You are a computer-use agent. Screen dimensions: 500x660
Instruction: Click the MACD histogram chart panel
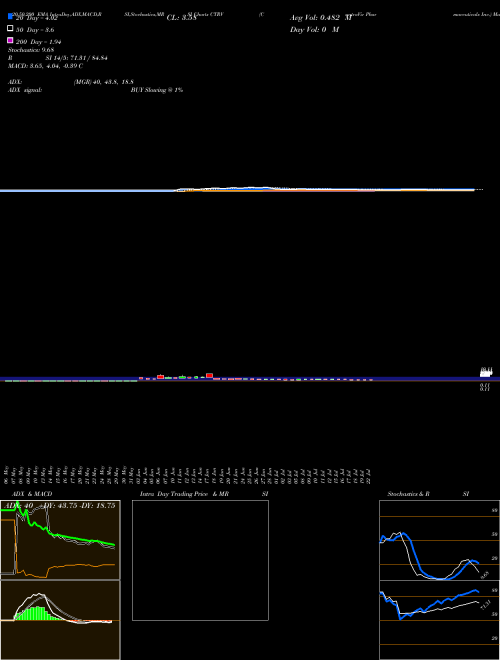pos(60,620)
